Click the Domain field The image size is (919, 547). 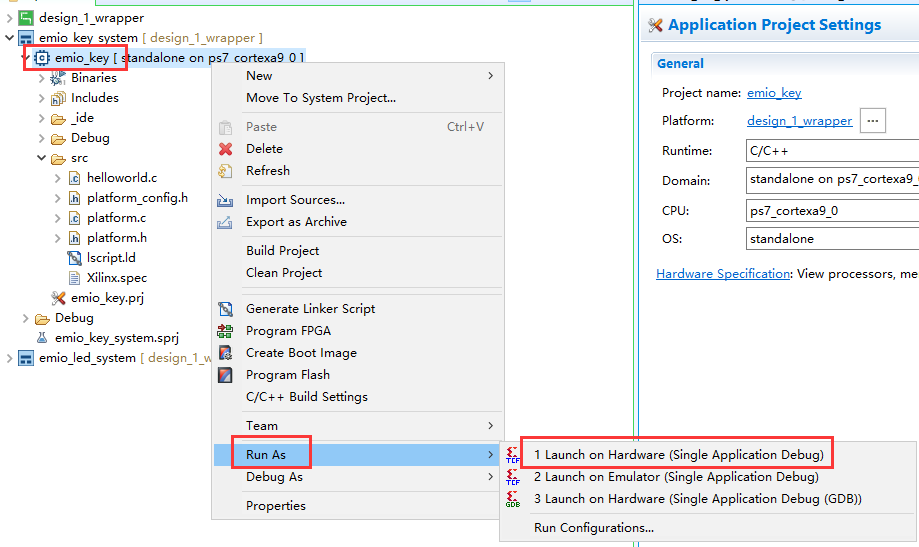tap(832, 179)
